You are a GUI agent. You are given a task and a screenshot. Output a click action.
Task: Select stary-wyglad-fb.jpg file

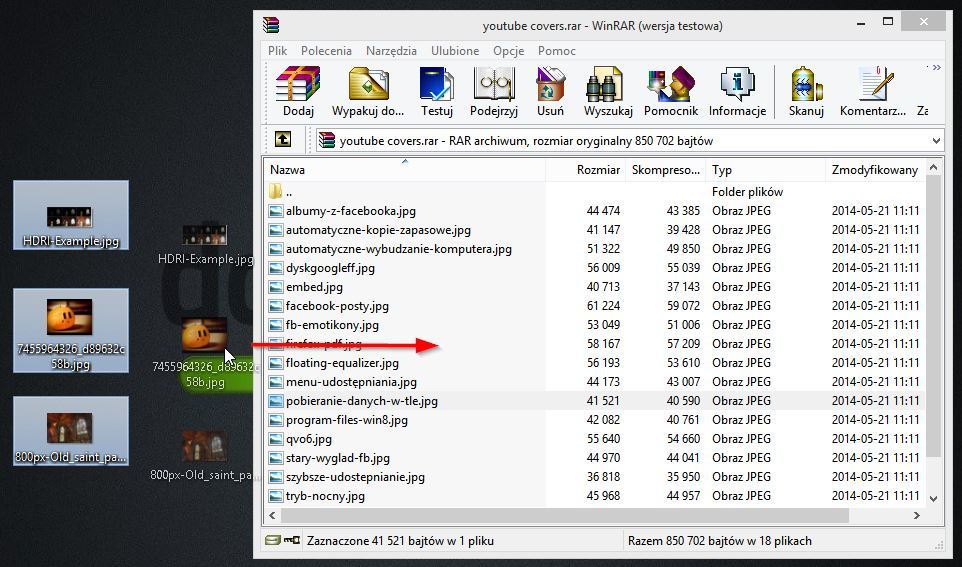(337, 458)
